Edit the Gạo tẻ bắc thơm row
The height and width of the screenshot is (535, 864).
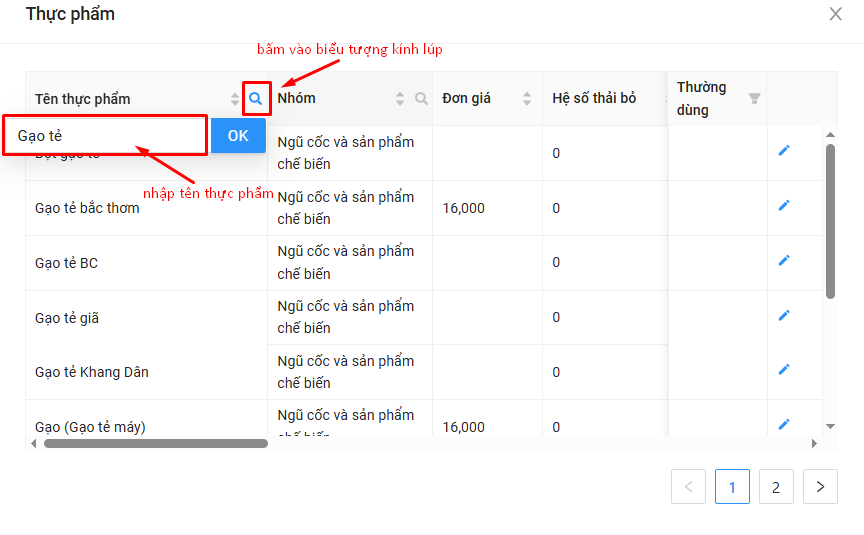[784, 205]
